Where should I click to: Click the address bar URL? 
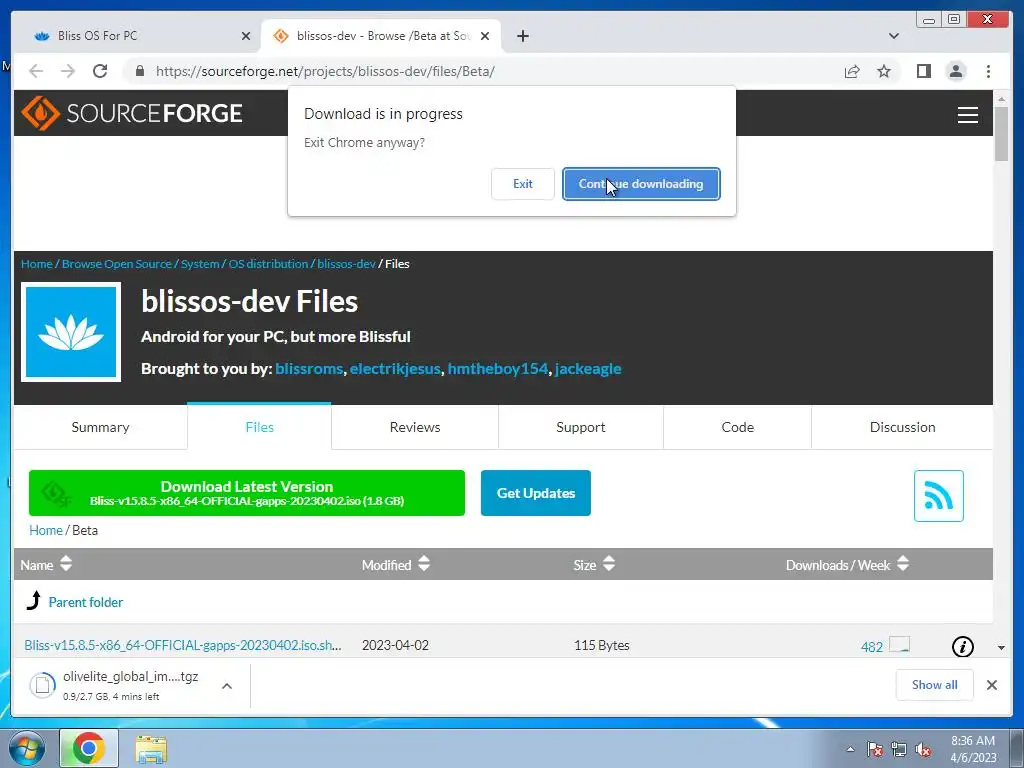coord(325,71)
